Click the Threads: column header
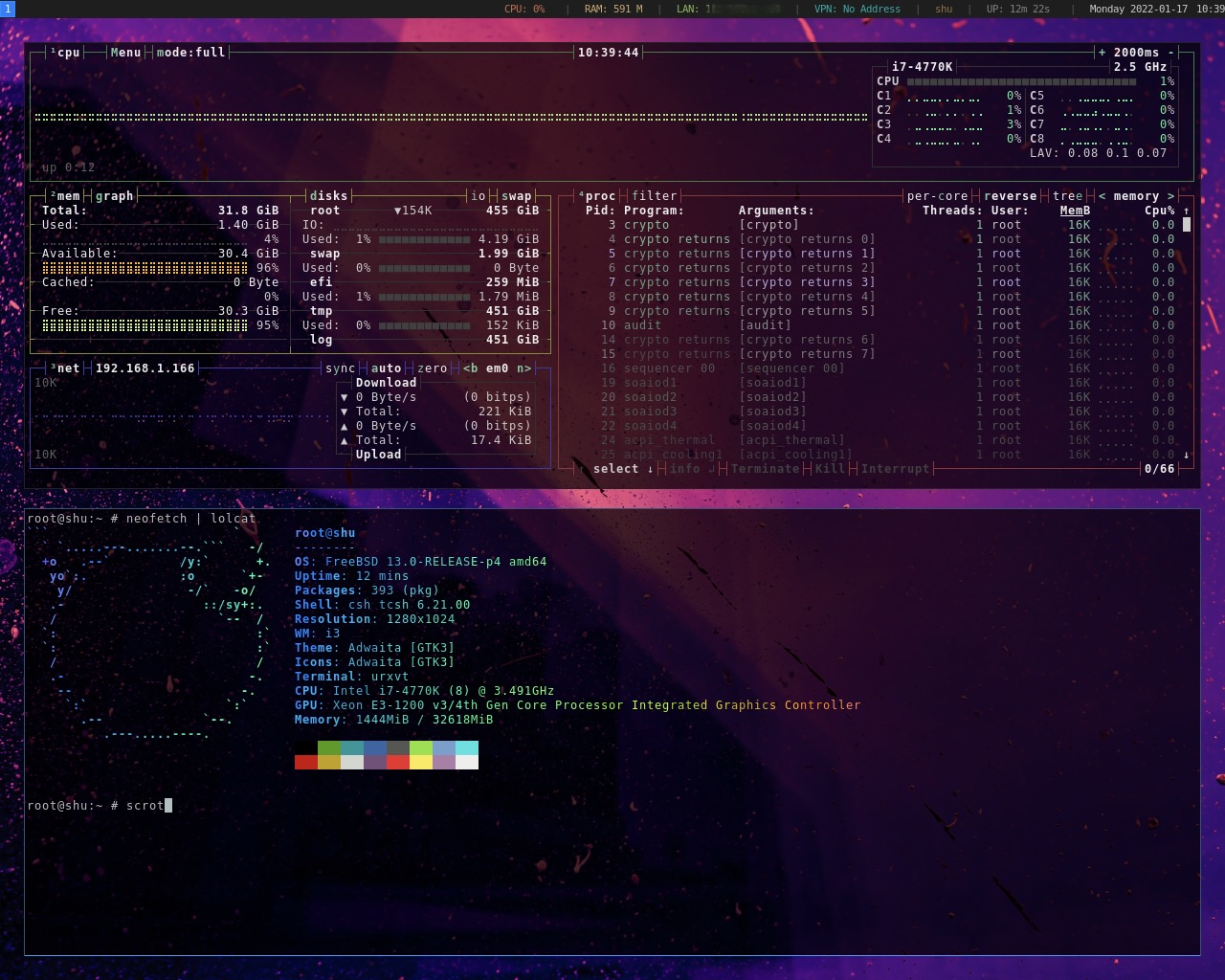1225x980 pixels. [x=953, y=211]
